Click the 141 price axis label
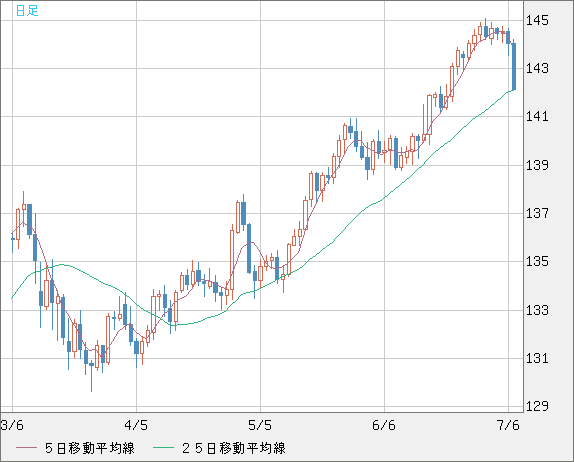Image resolution: width=574 pixels, height=462 pixels. tap(537, 117)
